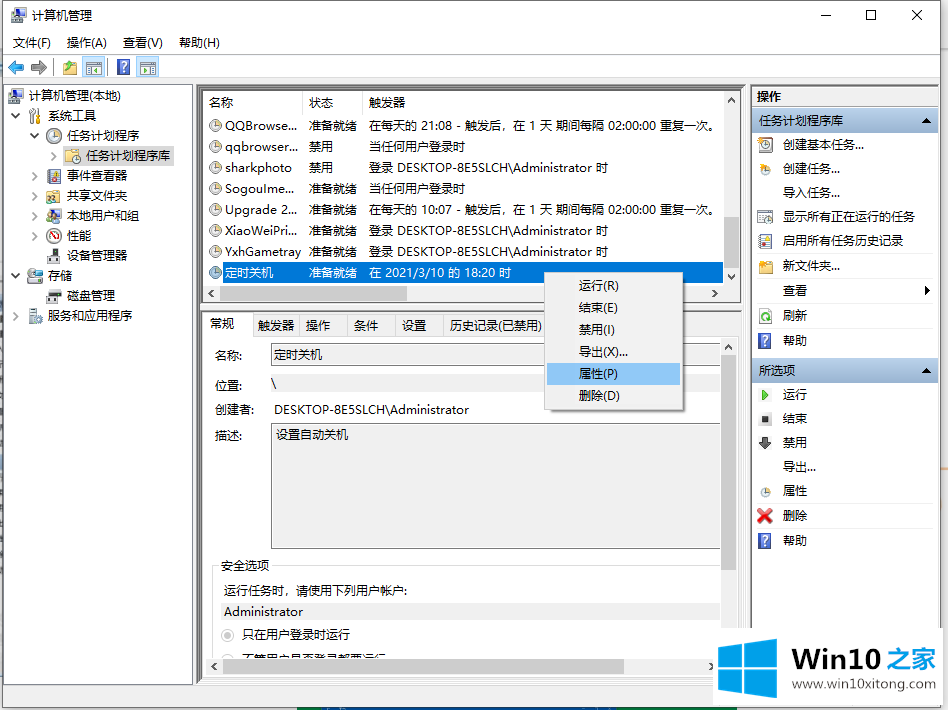This screenshot has height=710, width=948.
Task: Click the 属性 action in 所选项 section
Action: (794, 491)
